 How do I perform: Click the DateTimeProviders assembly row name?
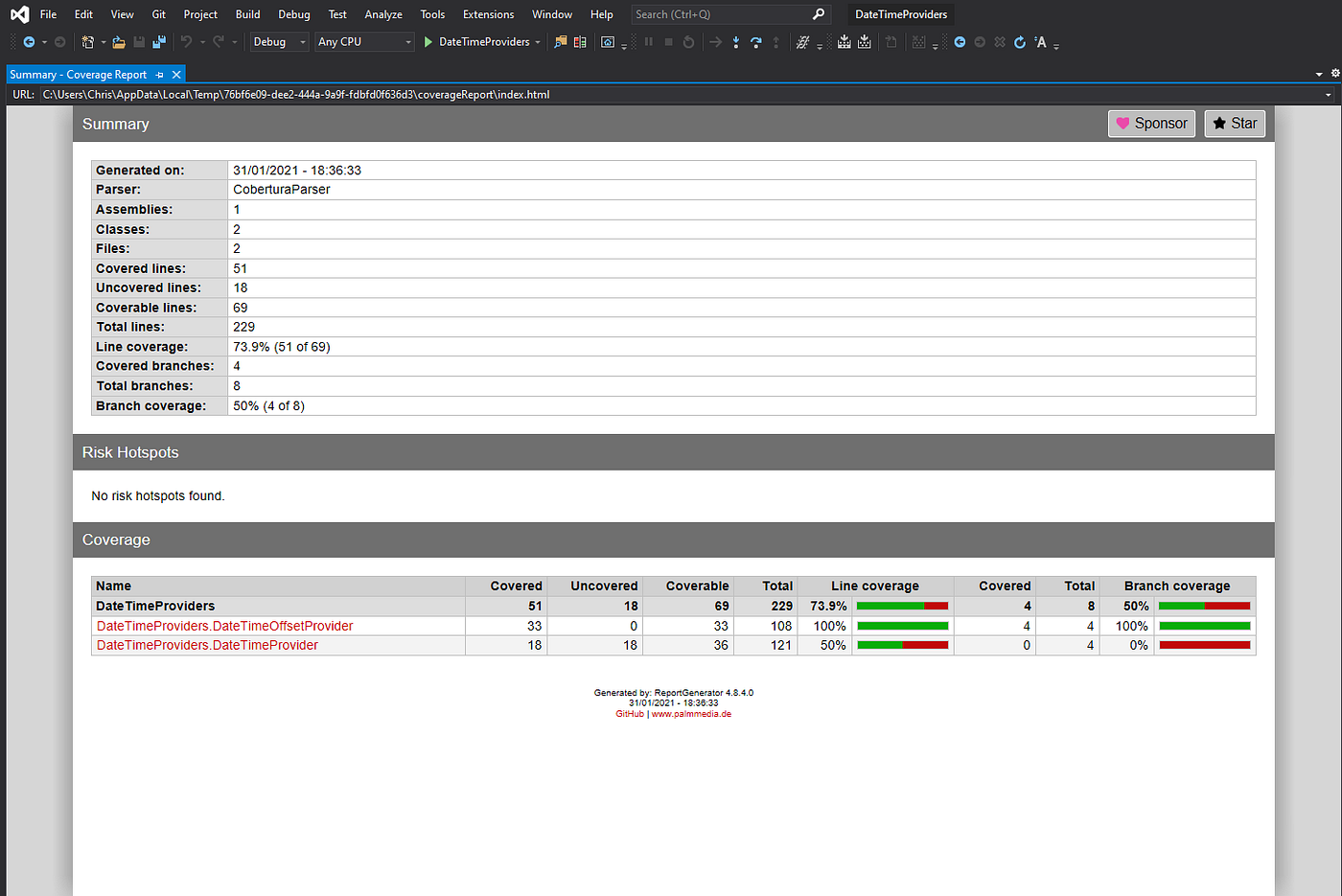click(x=155, y=606)
